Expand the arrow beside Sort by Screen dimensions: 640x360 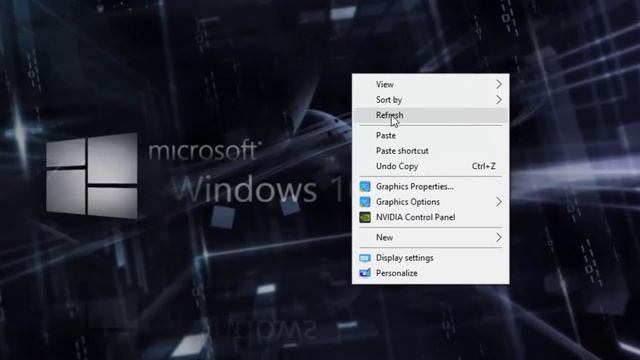[499, 100]
